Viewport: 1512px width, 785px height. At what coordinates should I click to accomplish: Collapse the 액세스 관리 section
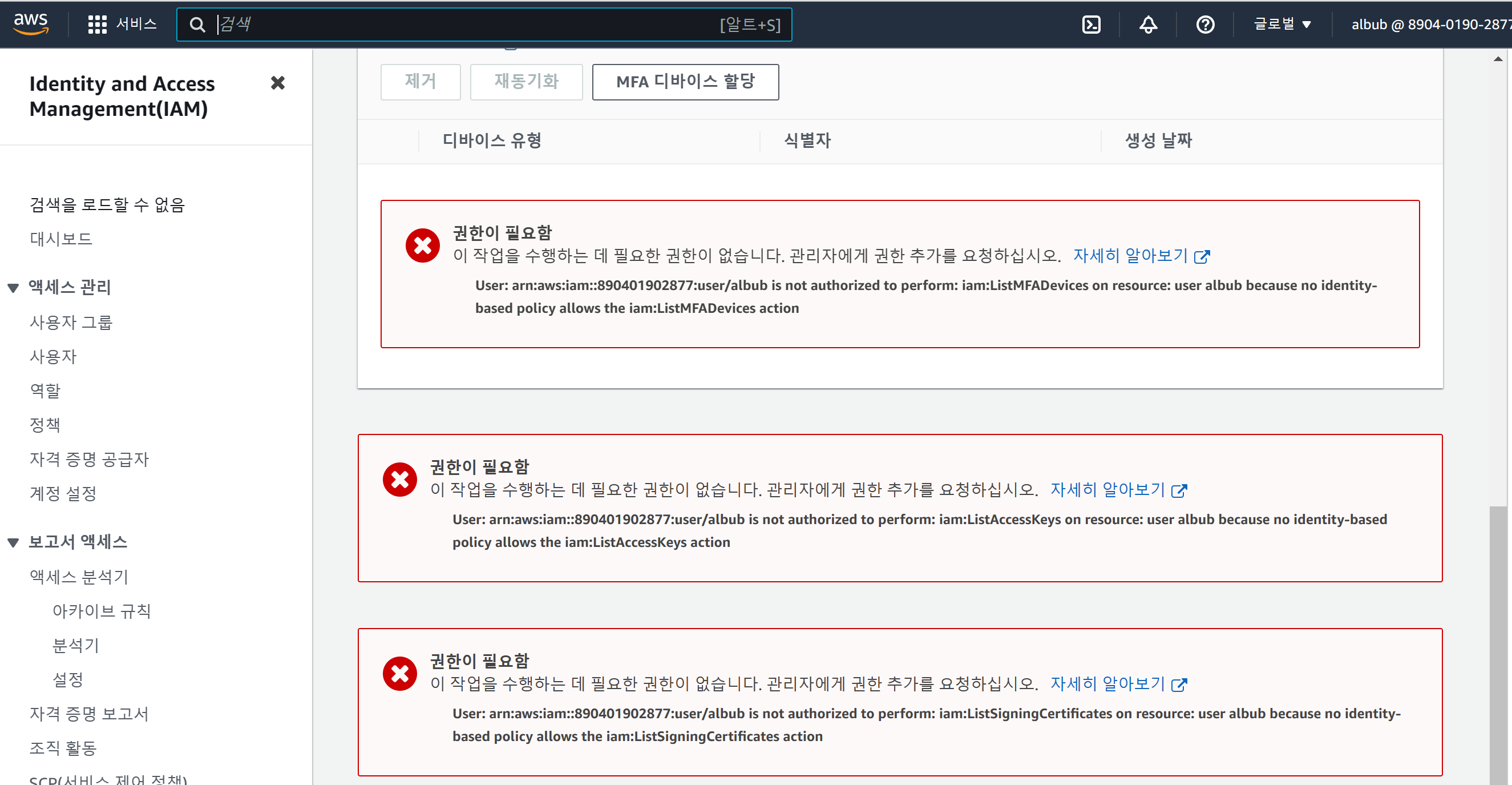click(13, 288)
